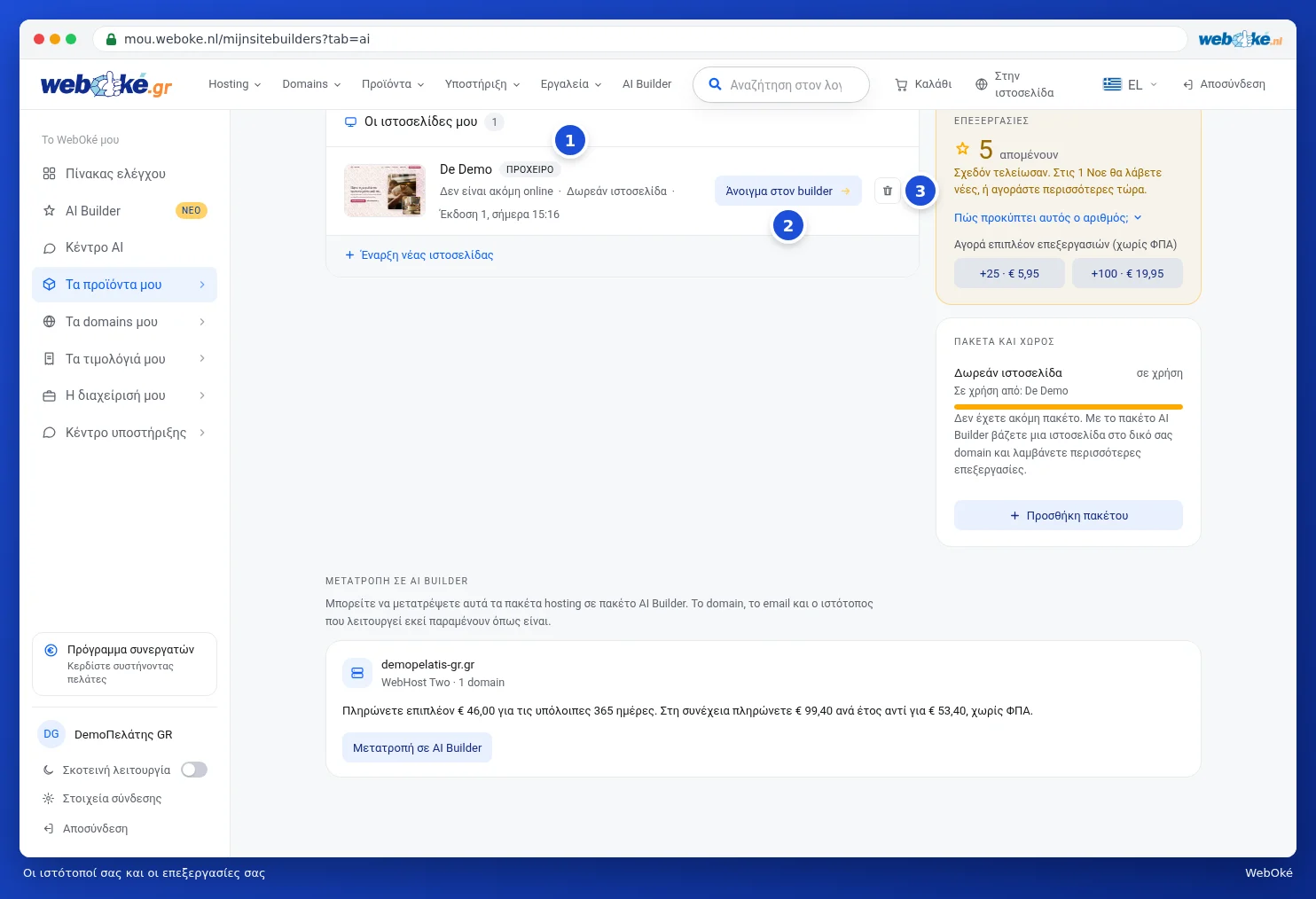Click the Μετατροπή σε AI Builder button
Viewport: 1316px width, 899px height.
417,747
